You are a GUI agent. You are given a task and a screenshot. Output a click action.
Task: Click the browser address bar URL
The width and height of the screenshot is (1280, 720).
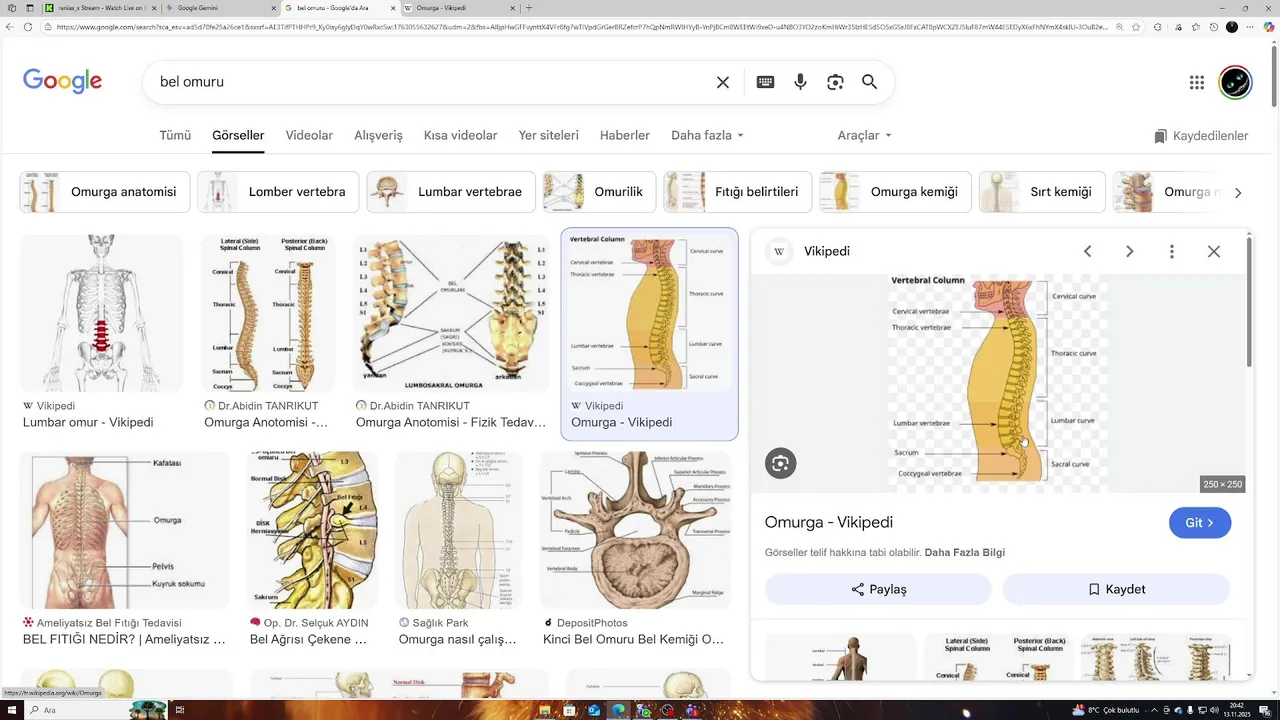tap(580, 27)
